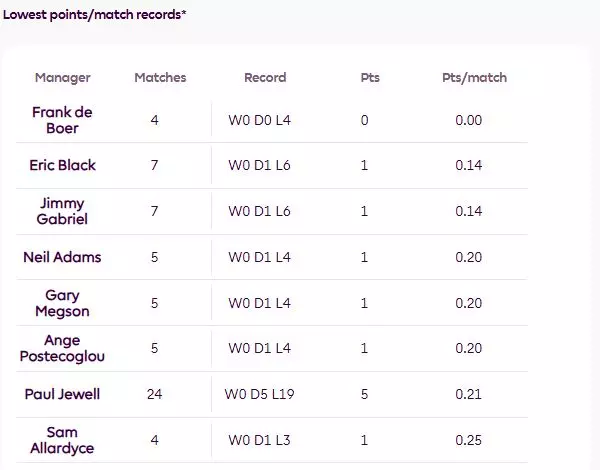Viewport: 600px width, 470px height.
Task: Click Neil Adams manager name
Action: [62, 257]
